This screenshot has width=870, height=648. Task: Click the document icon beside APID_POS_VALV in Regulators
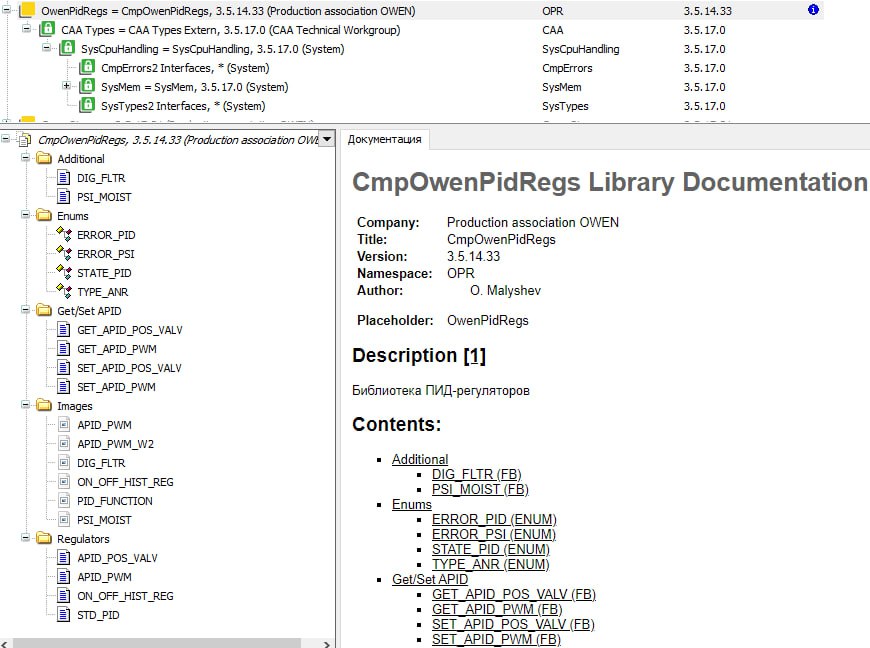click(x=64, y=558)
